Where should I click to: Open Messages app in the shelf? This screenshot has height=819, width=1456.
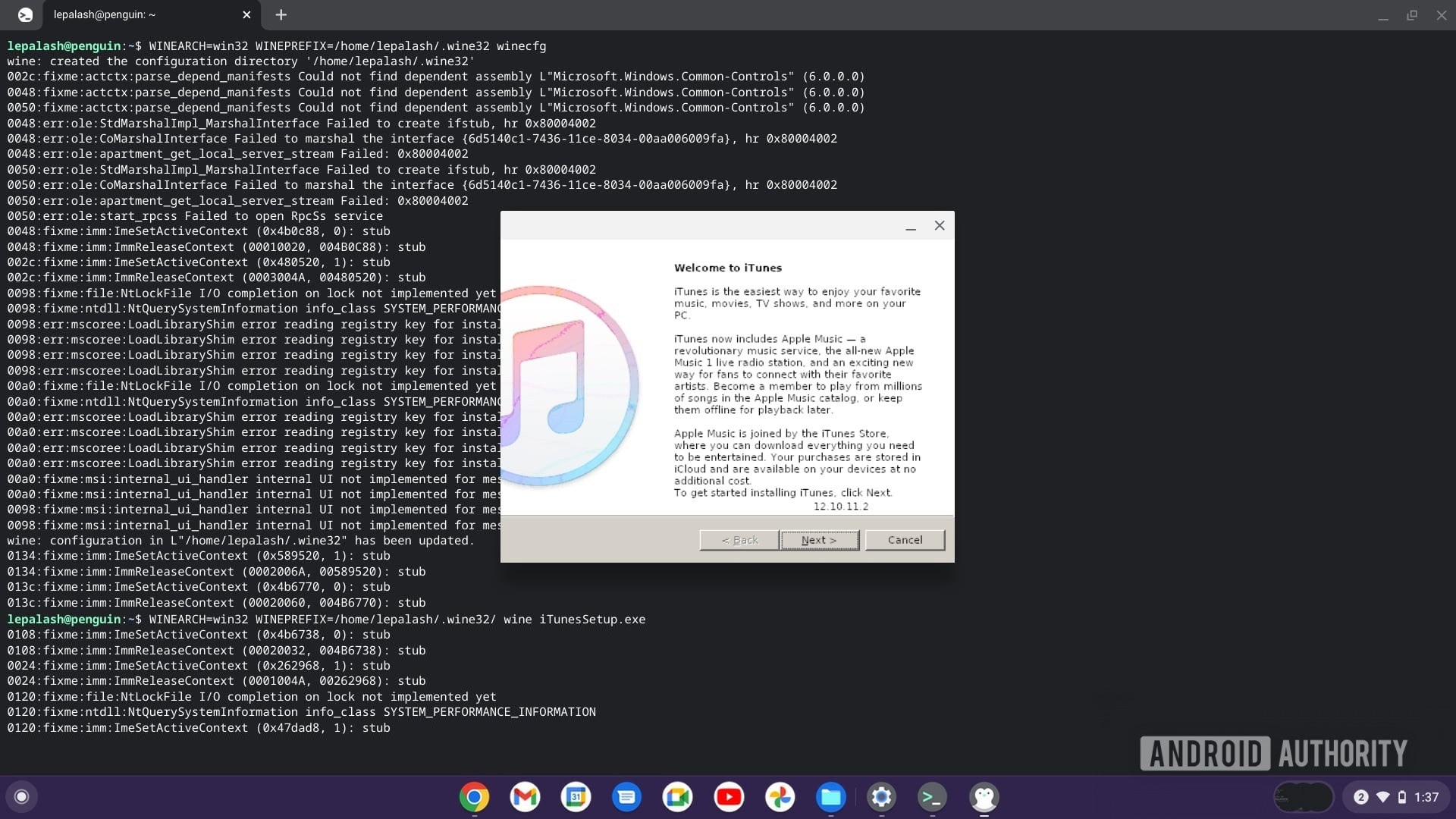pyautogui.click(x=626, y=797)
